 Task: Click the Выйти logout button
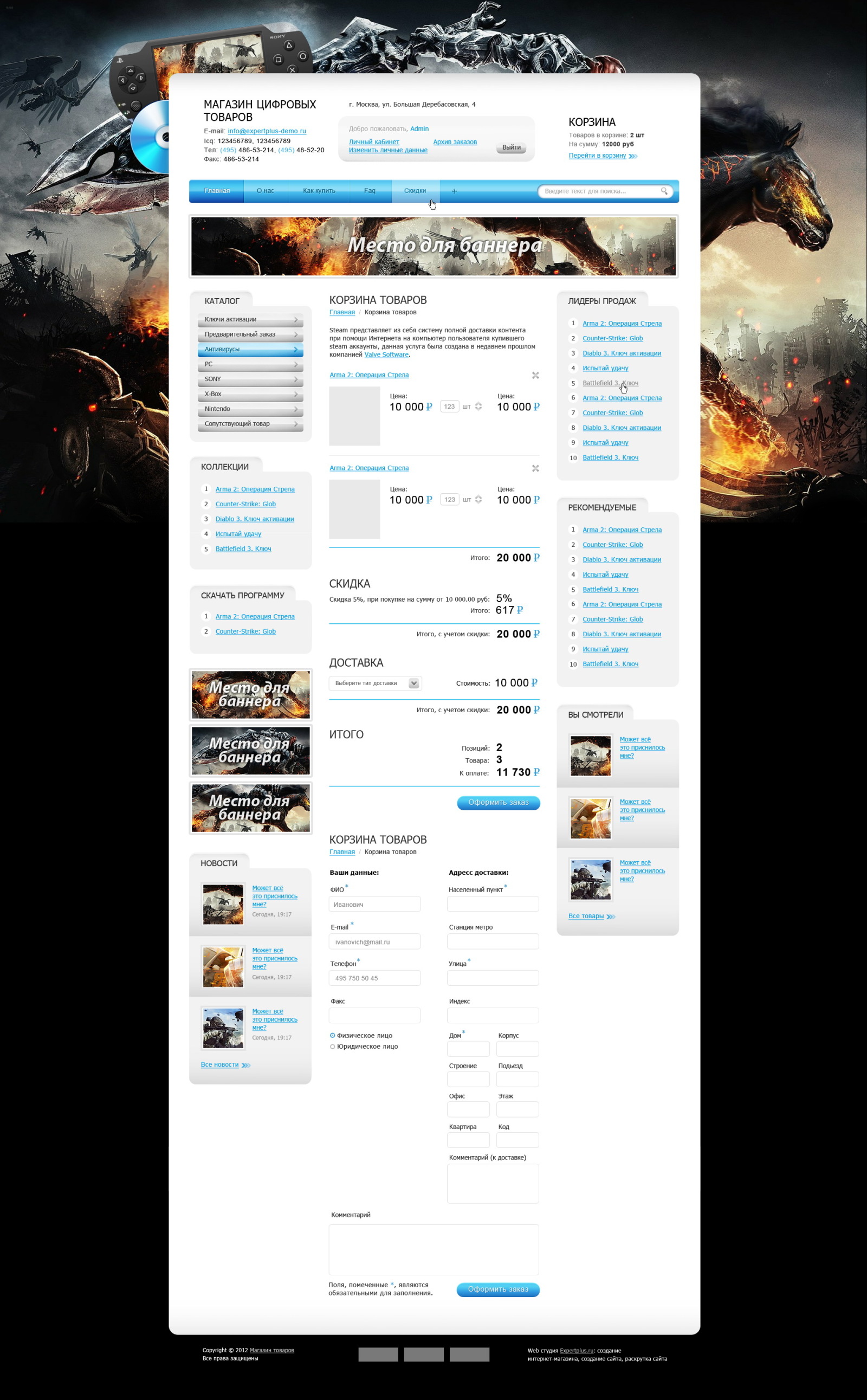[x=511, y=147]
